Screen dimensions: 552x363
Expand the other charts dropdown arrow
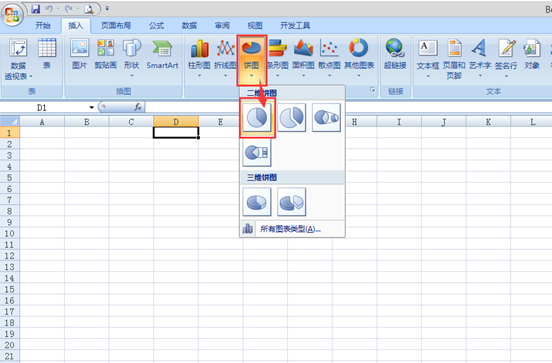(x=359, y=75)
